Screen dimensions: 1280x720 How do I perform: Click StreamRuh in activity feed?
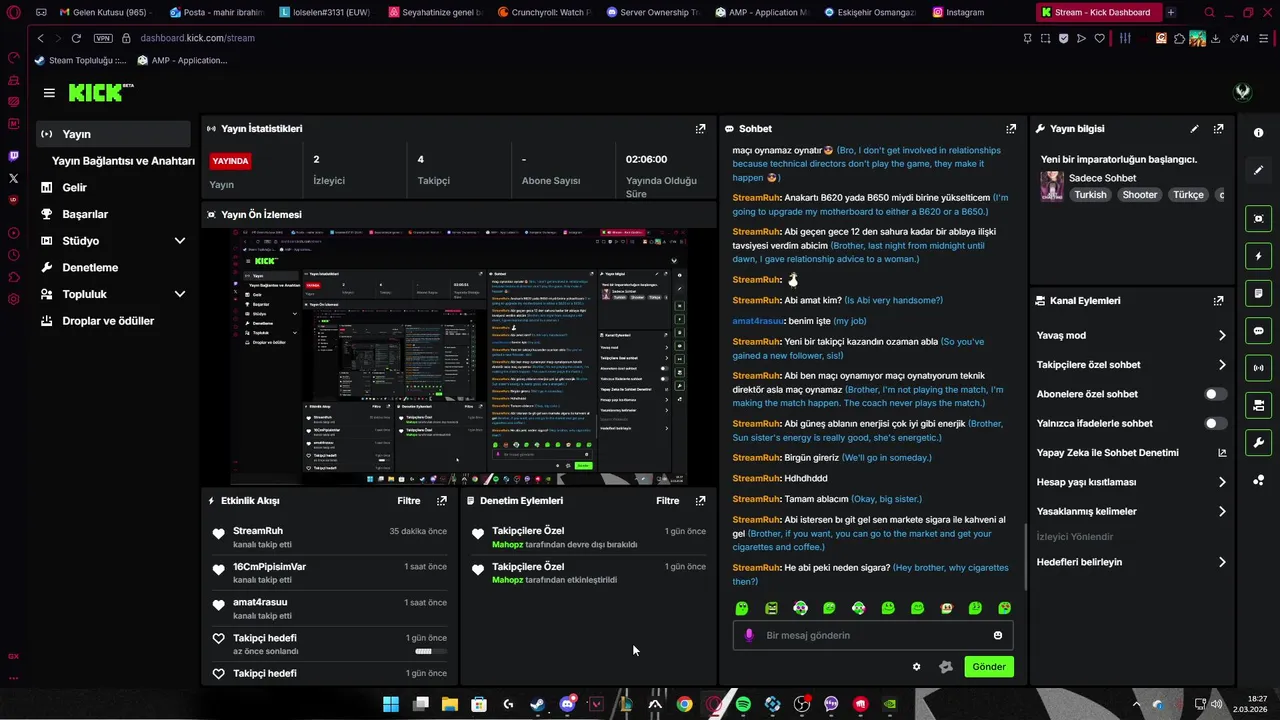[258, 531]
